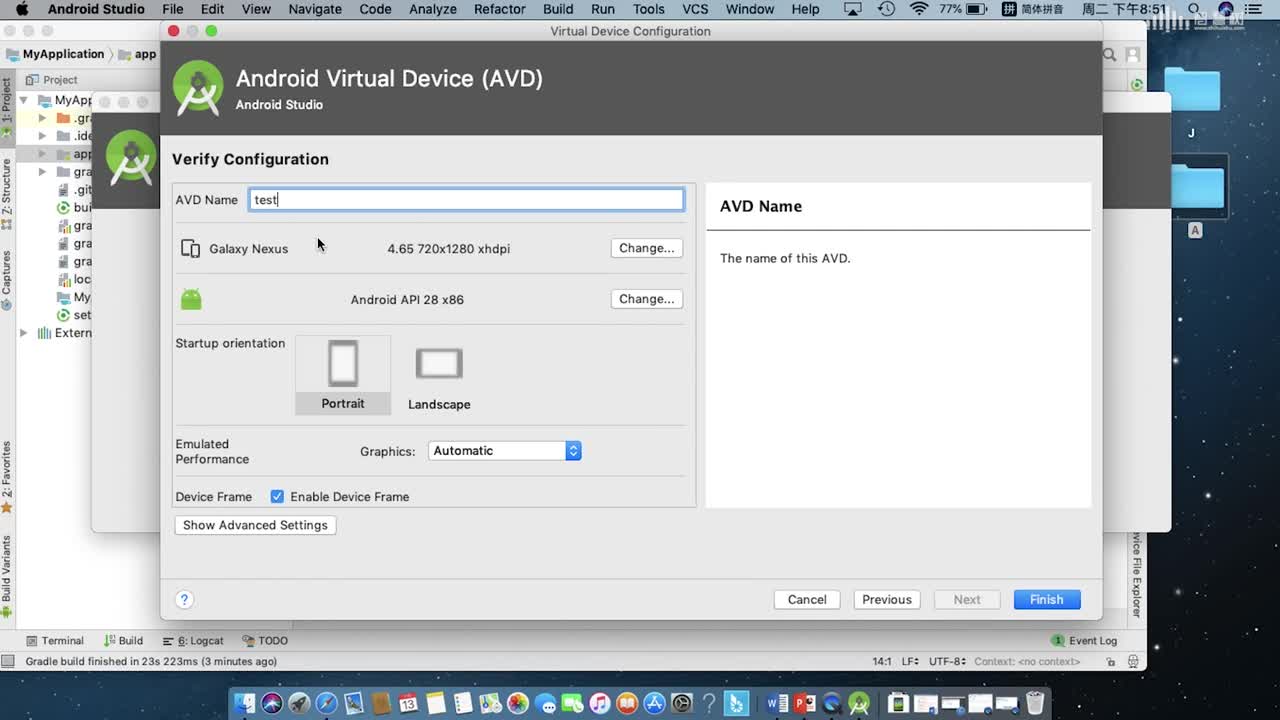The height and width of the screenshot is (720, 1280).
Task: Show Advanced Settings
Action: pyautogui.click(x=255, y=525)
